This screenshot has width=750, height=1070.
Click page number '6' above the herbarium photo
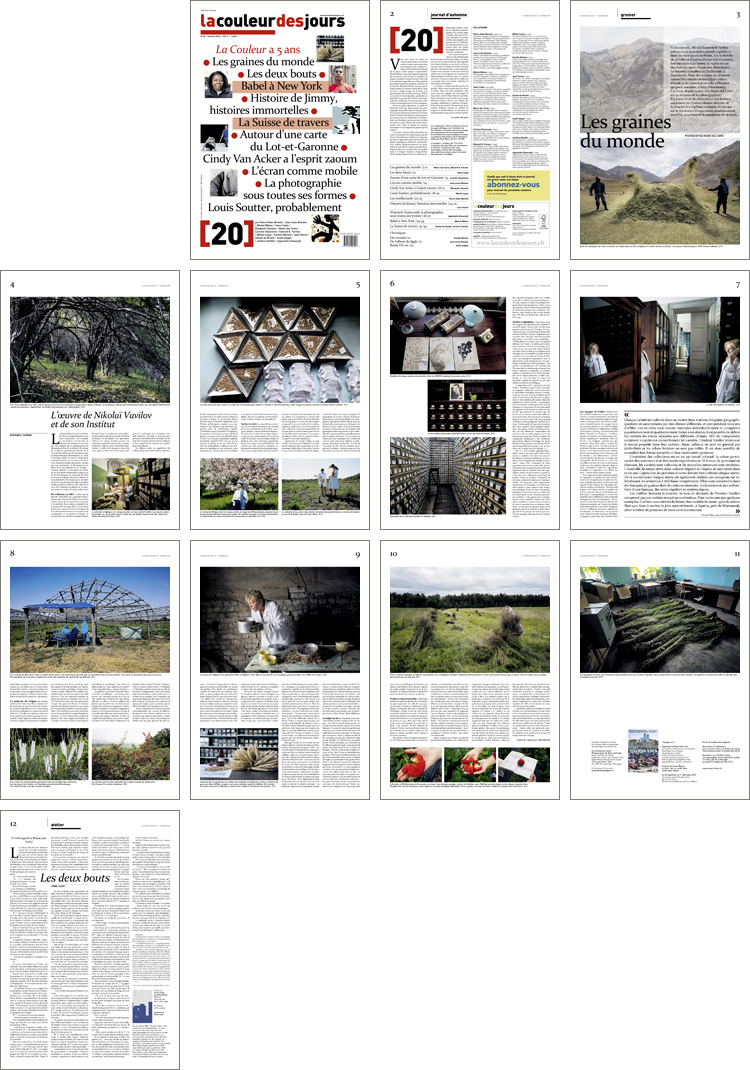tap(392, 283)
